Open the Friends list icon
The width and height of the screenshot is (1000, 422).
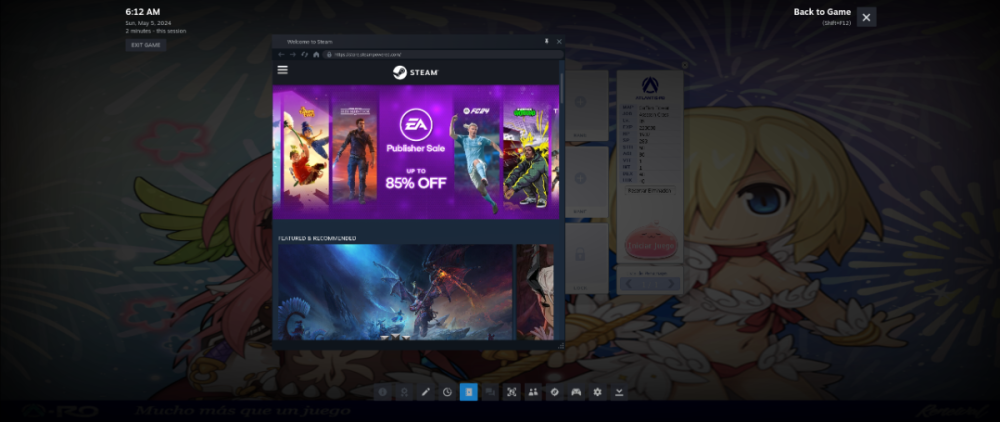tap(533, 393)
